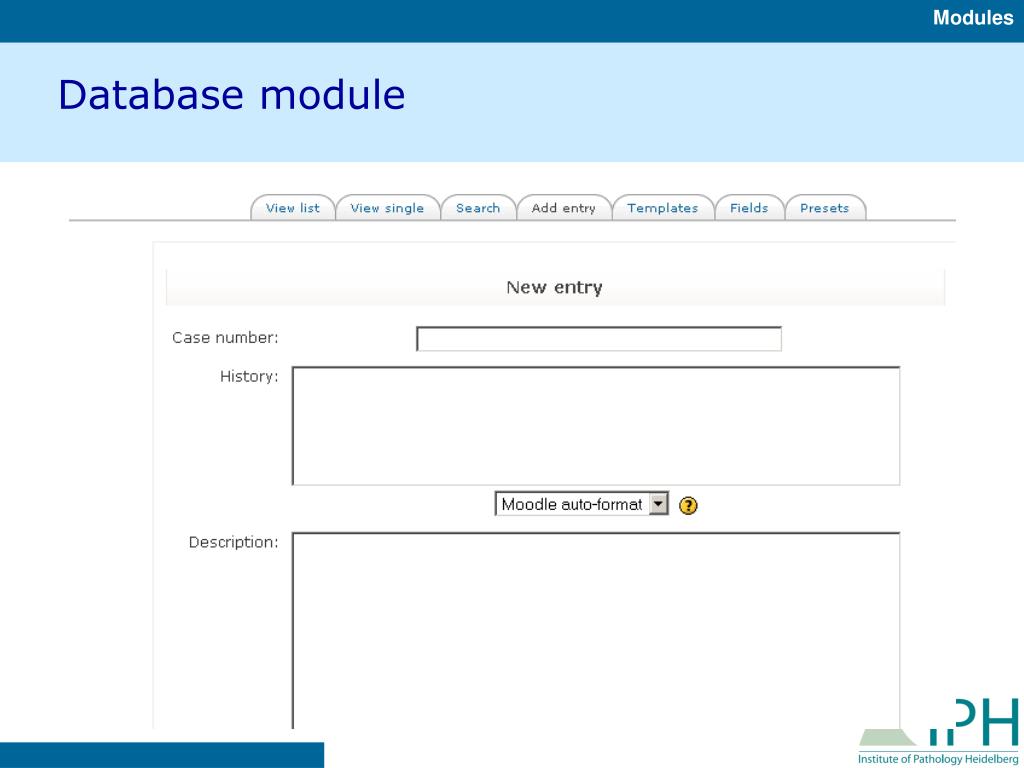The width and height of the screenshot is (1024, 768).
Task: Go to the Templates tab
Action: 663,208
